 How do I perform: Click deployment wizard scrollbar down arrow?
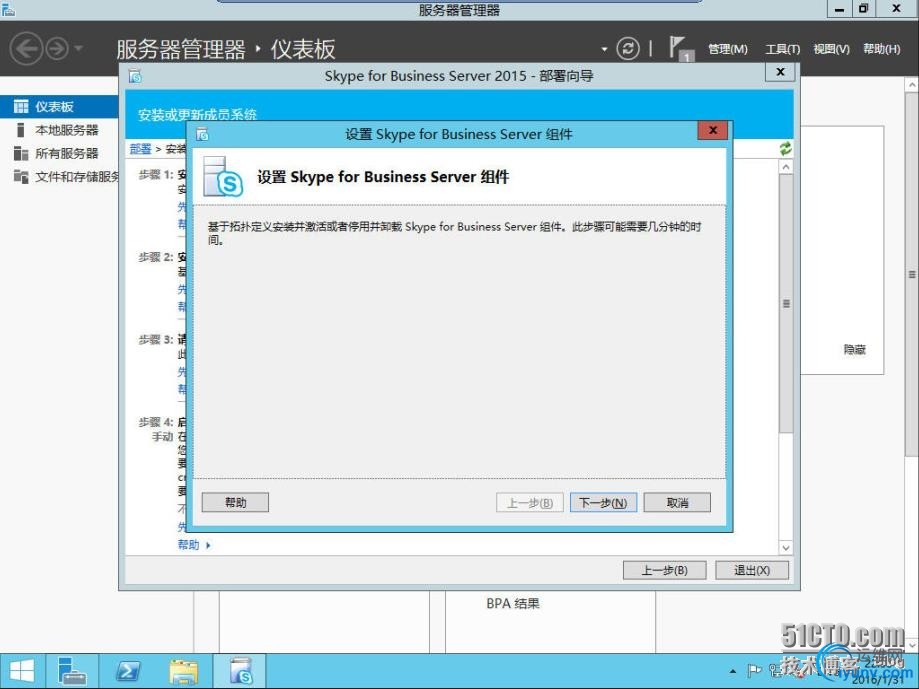click(786, 548)
